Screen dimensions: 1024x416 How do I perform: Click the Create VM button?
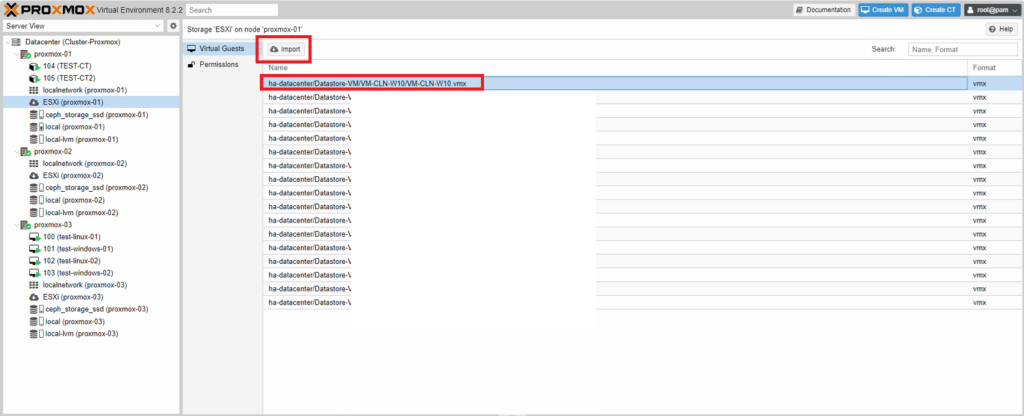883,10
